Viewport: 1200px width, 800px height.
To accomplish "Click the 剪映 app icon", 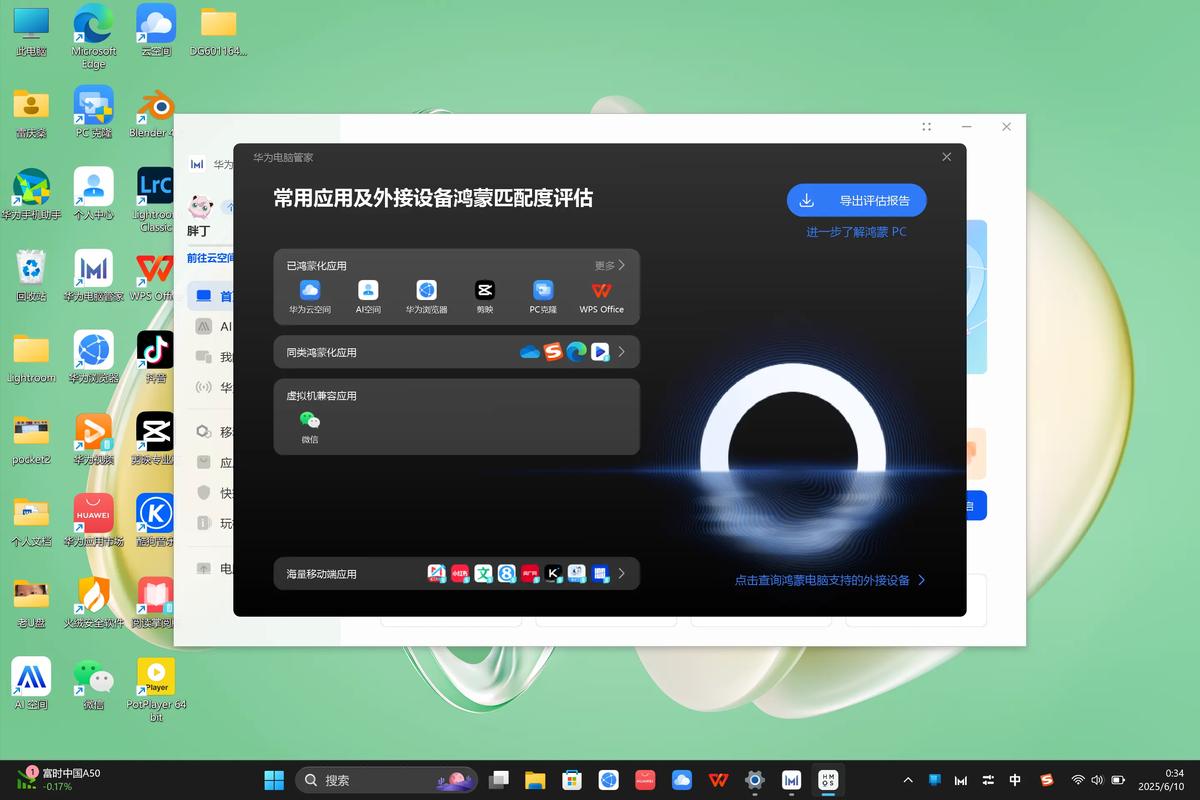I will coord(484,292).
